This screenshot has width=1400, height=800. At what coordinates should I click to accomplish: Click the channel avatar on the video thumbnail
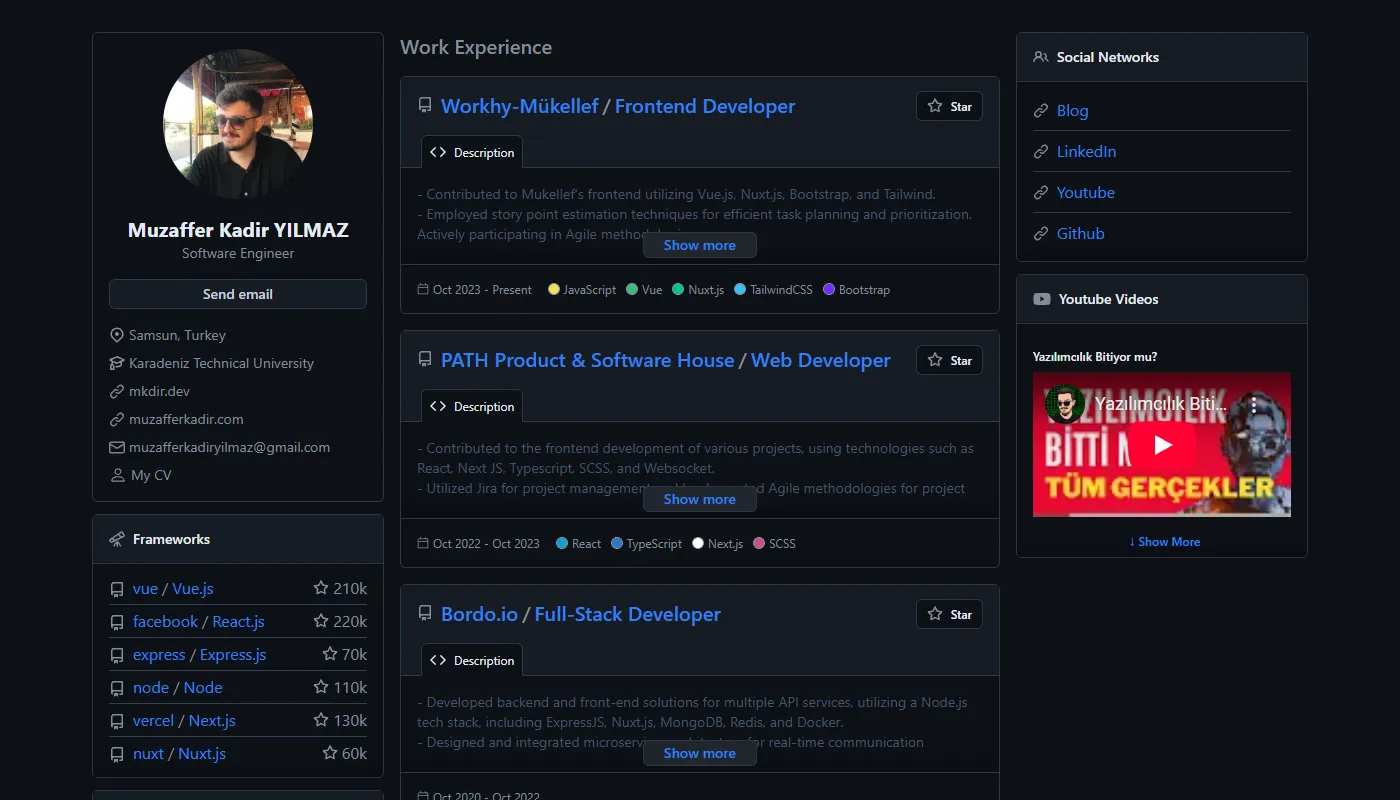pyautogui.click(x=1065, y=405)
